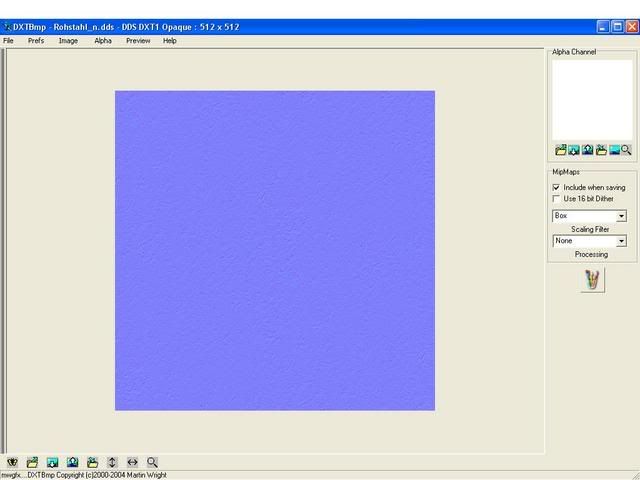The height and width of the screenshot is (480, 640).
Task: Click the magnifier icon under Alpha Channel preview
Action: [626, 150]
